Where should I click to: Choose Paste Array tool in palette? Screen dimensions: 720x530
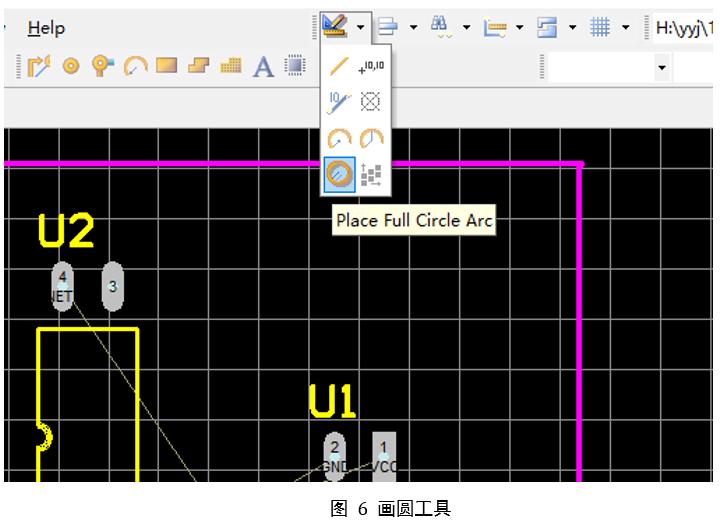(x=371, y=175)
